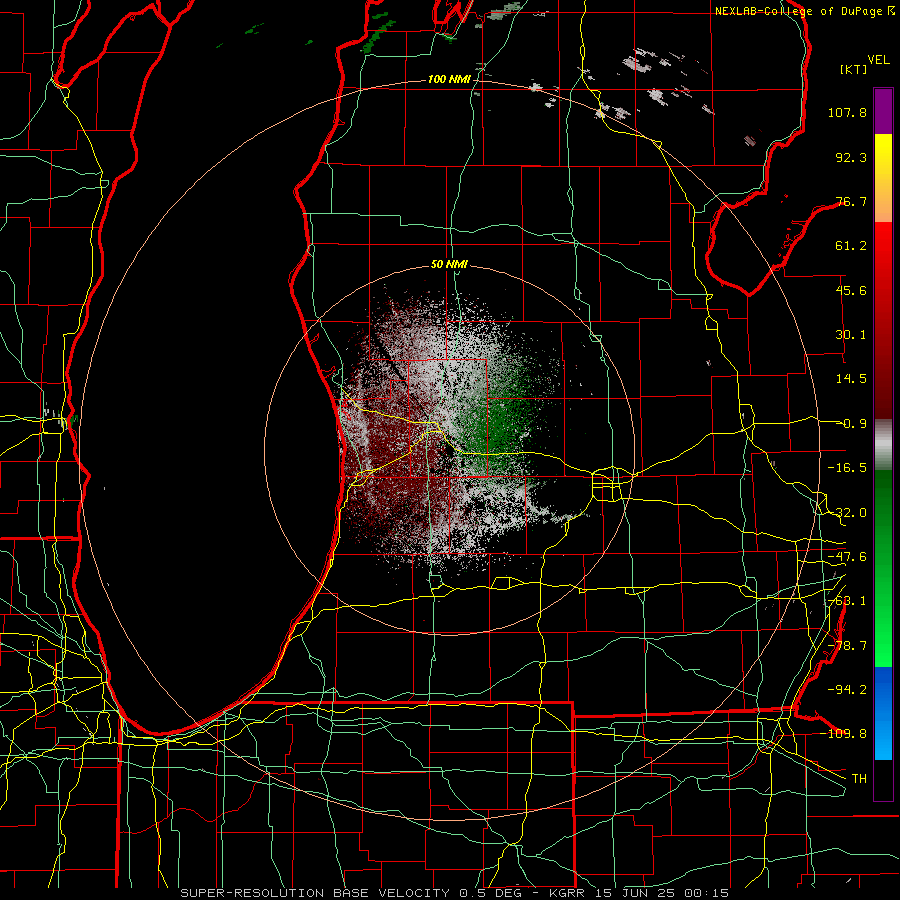This screenshot has height=900, width=900.
Task: Select the 61.2 legend value
Action: click(x=851, y=246)
